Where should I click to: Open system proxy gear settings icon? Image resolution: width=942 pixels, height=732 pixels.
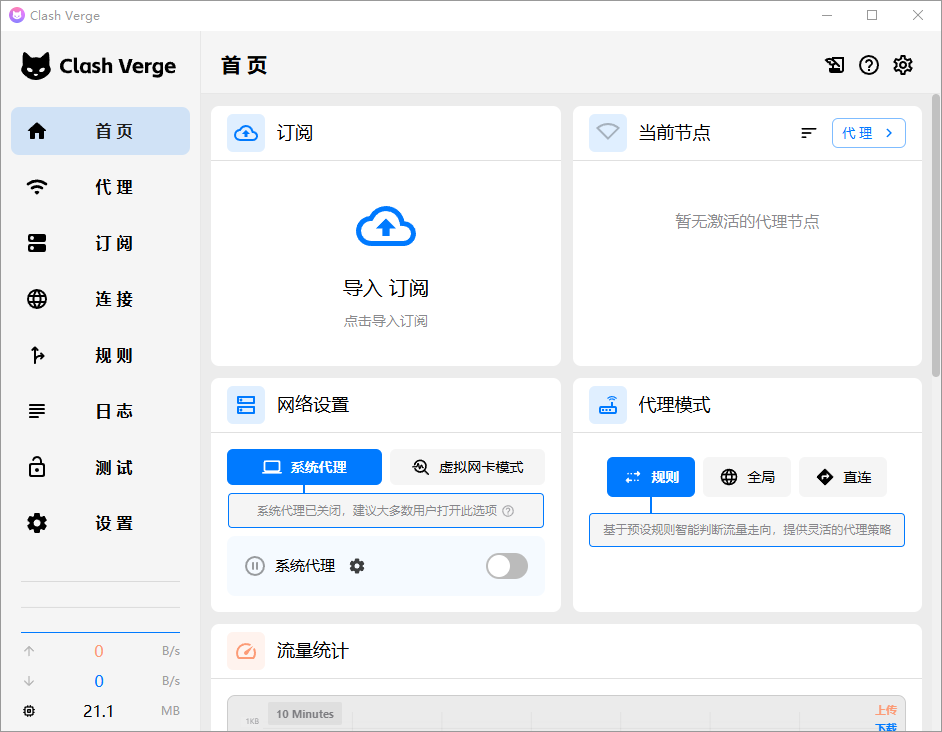pyautogui.click(x=357, y=566)
